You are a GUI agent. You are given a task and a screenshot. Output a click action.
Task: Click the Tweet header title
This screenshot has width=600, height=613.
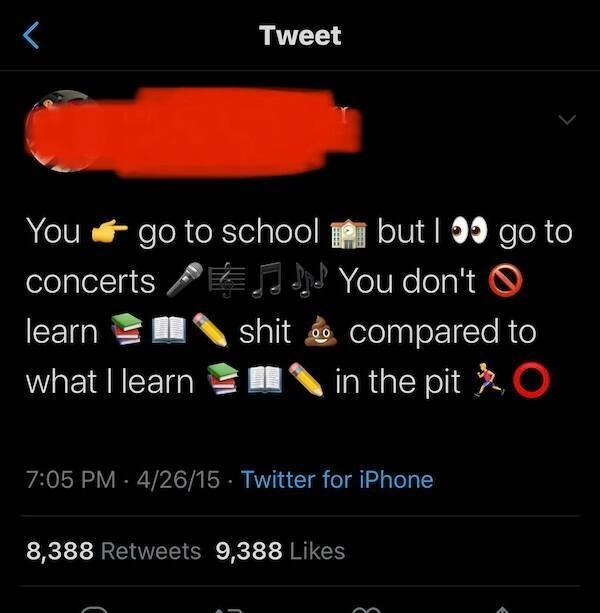click(x=300, y=36)
